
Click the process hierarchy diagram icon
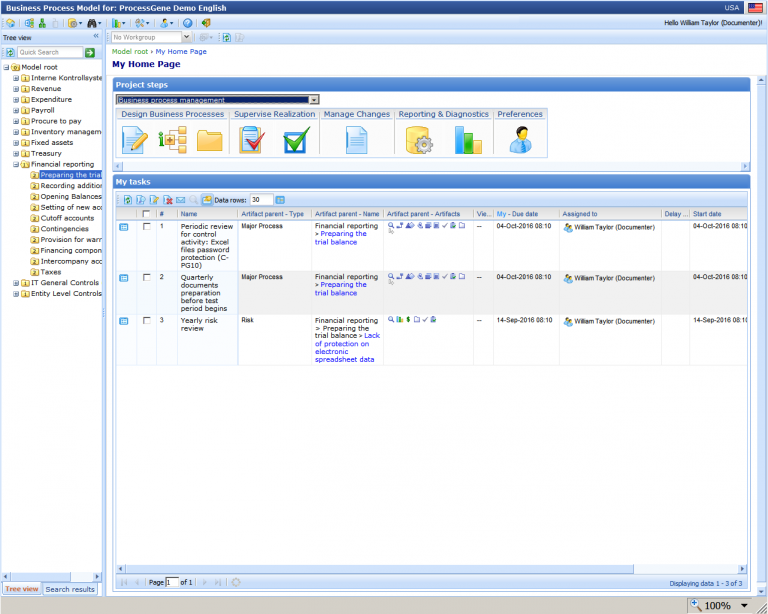172,140
